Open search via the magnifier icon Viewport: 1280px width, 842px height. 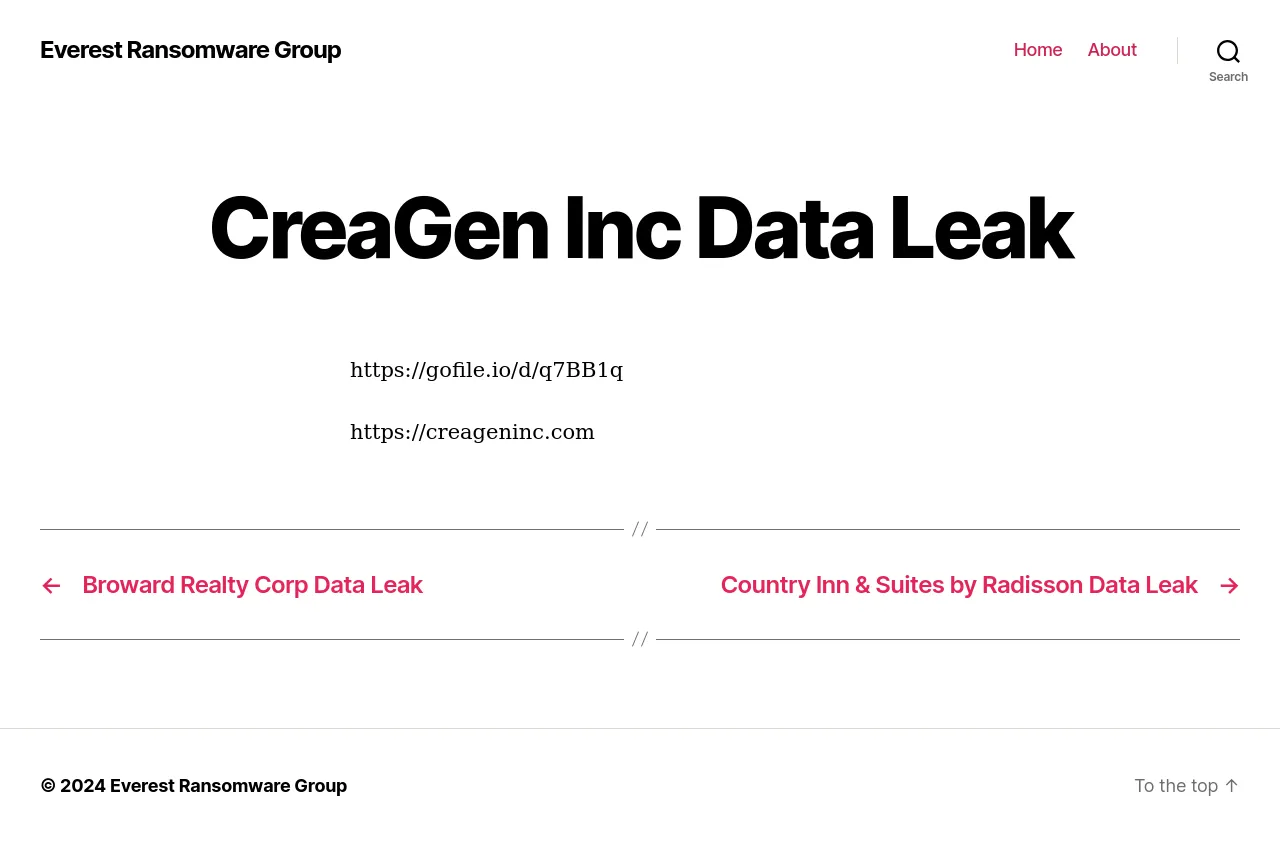(x=1228, y=51)
